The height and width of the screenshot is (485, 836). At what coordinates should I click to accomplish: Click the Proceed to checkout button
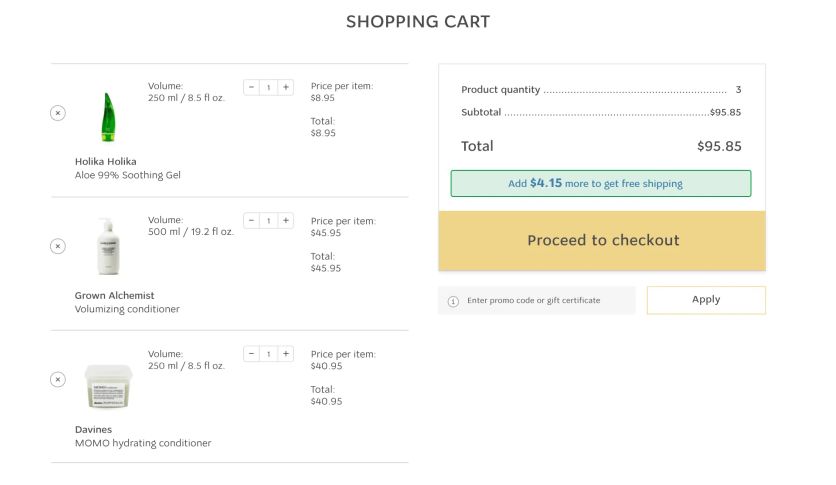[602, 241]
